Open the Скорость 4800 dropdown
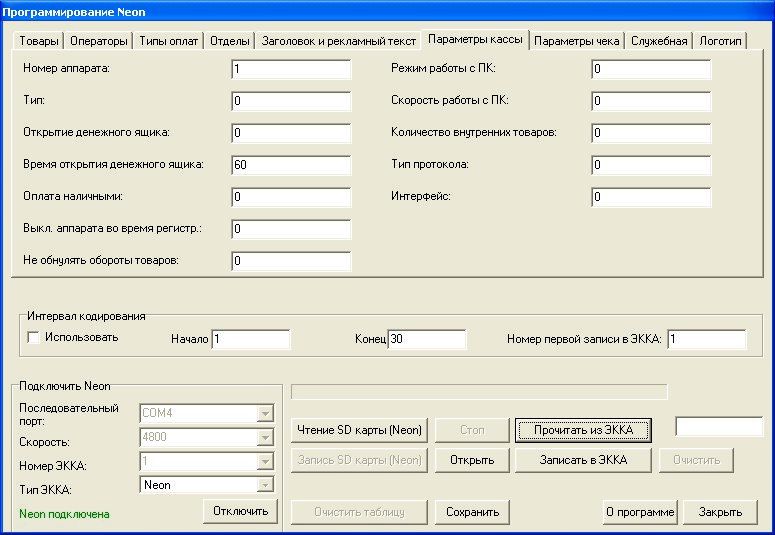 point(265,437)
